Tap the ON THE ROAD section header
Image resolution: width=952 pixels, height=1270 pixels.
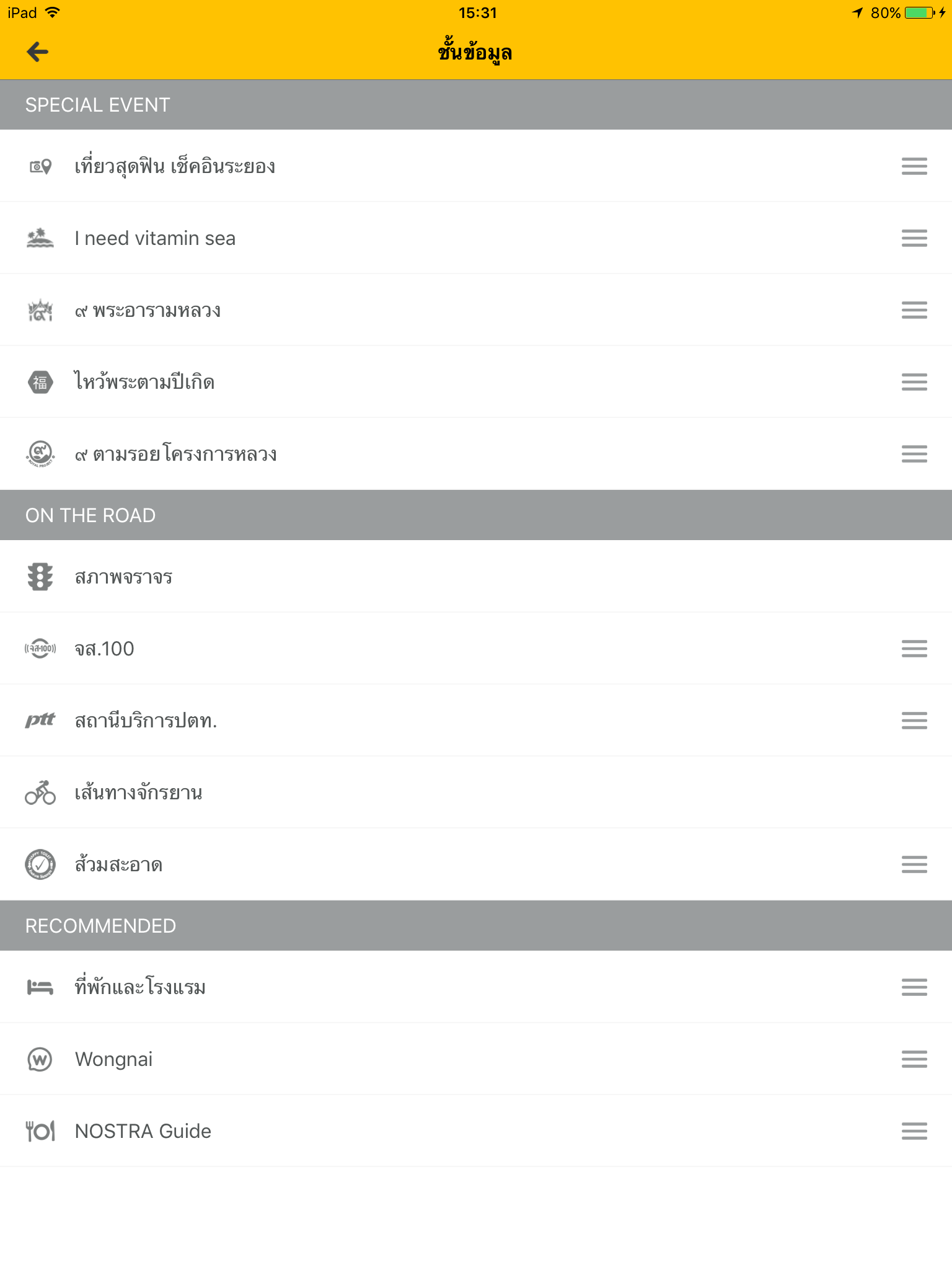pos(476,515)
